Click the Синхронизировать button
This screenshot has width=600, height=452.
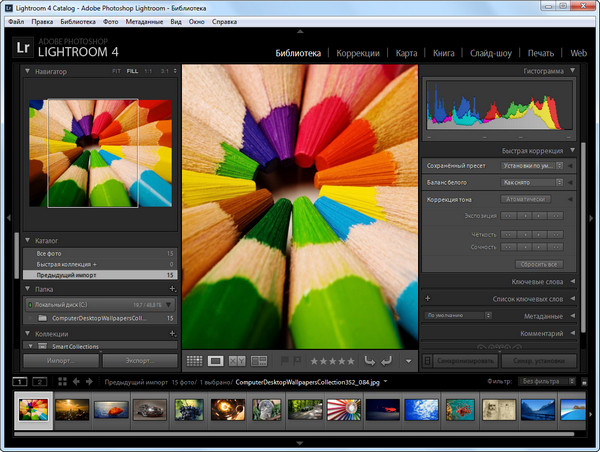(466, 361)
